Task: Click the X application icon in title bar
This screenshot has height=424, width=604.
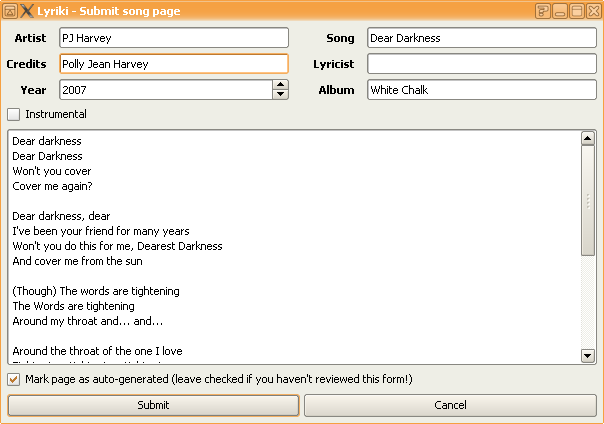Action: tap(27, 11)
